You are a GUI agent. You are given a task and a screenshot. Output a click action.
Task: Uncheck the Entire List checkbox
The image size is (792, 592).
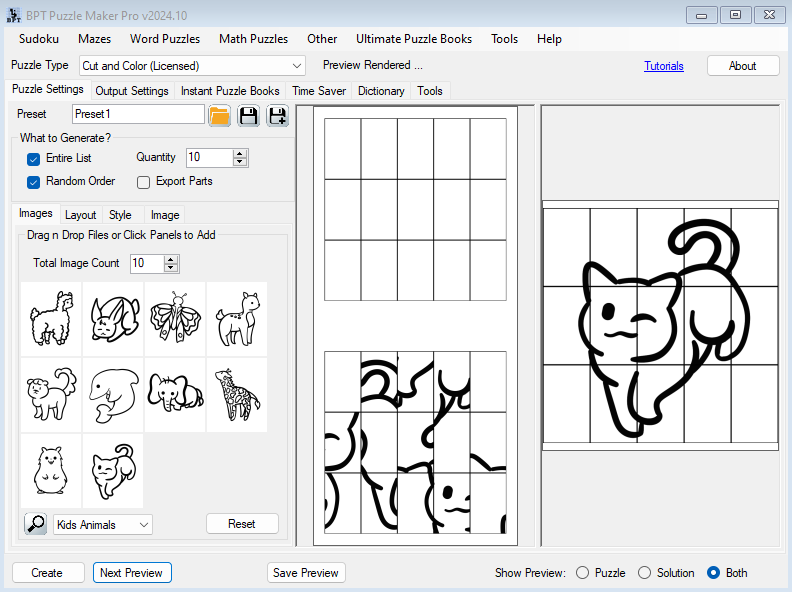(34, 158)
